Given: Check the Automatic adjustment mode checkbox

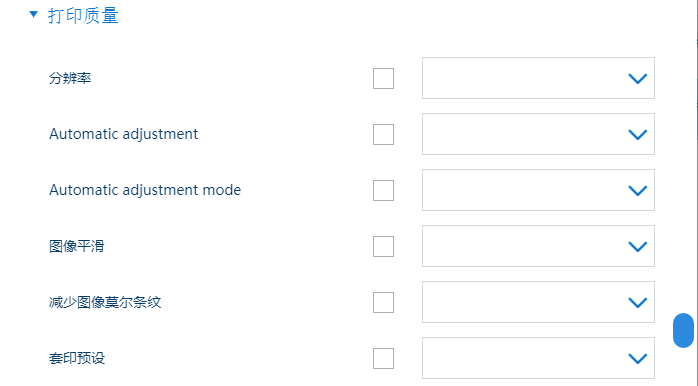Looking at the screenshot, I should pos(383,191).
